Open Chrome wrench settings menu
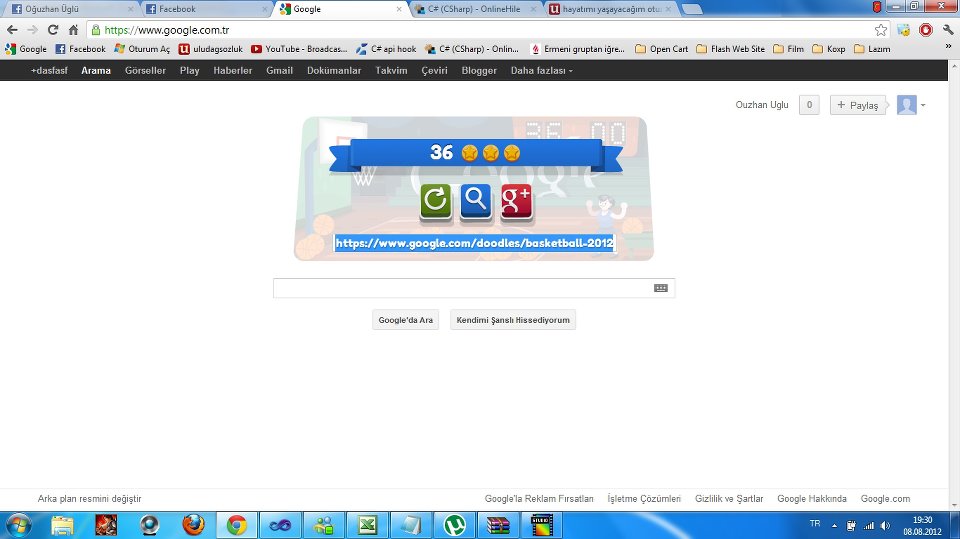This screenshot has width=960, height=539. pos(948,30)
